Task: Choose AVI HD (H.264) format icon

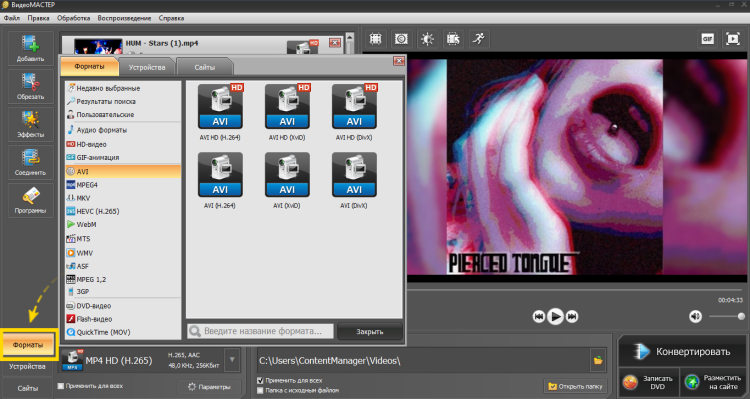Action: click(220, 107)
